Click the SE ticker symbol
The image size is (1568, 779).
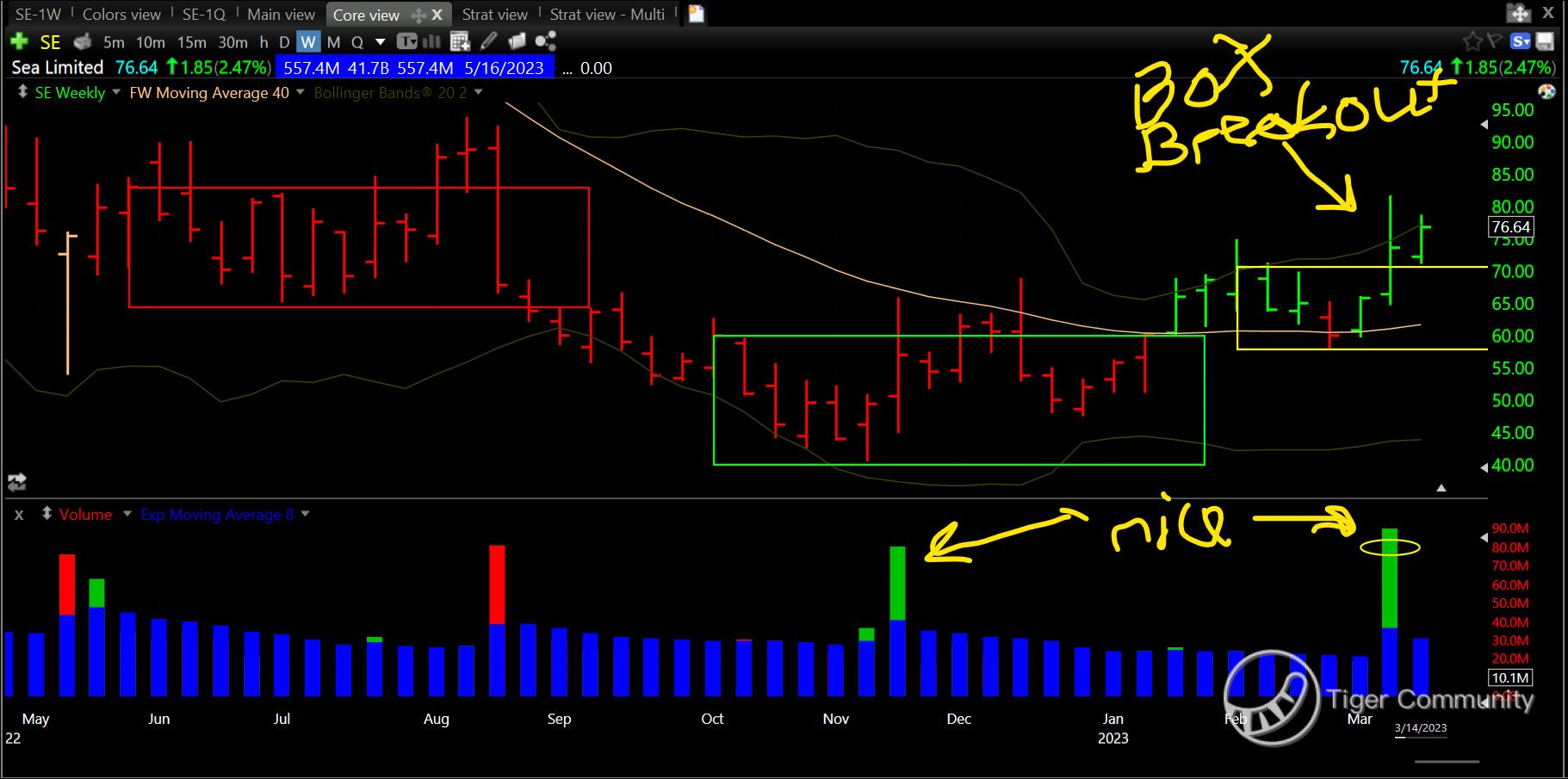[50, 41]
